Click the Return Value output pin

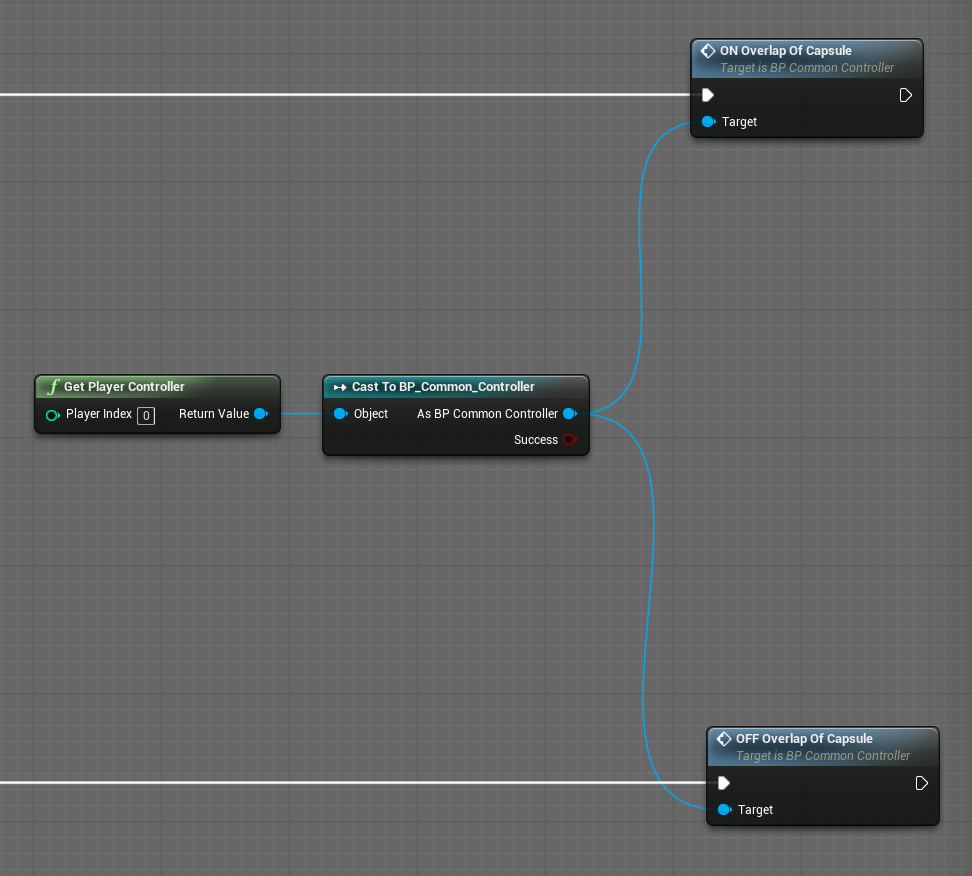261,414
